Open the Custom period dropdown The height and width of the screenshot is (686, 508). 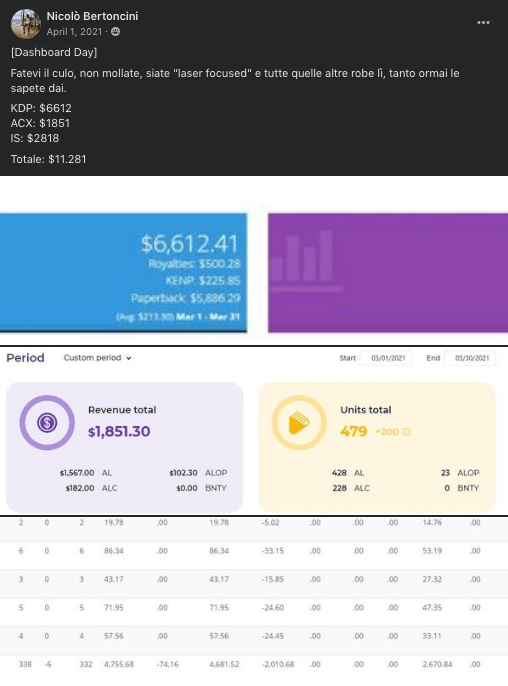coord(97,358)
